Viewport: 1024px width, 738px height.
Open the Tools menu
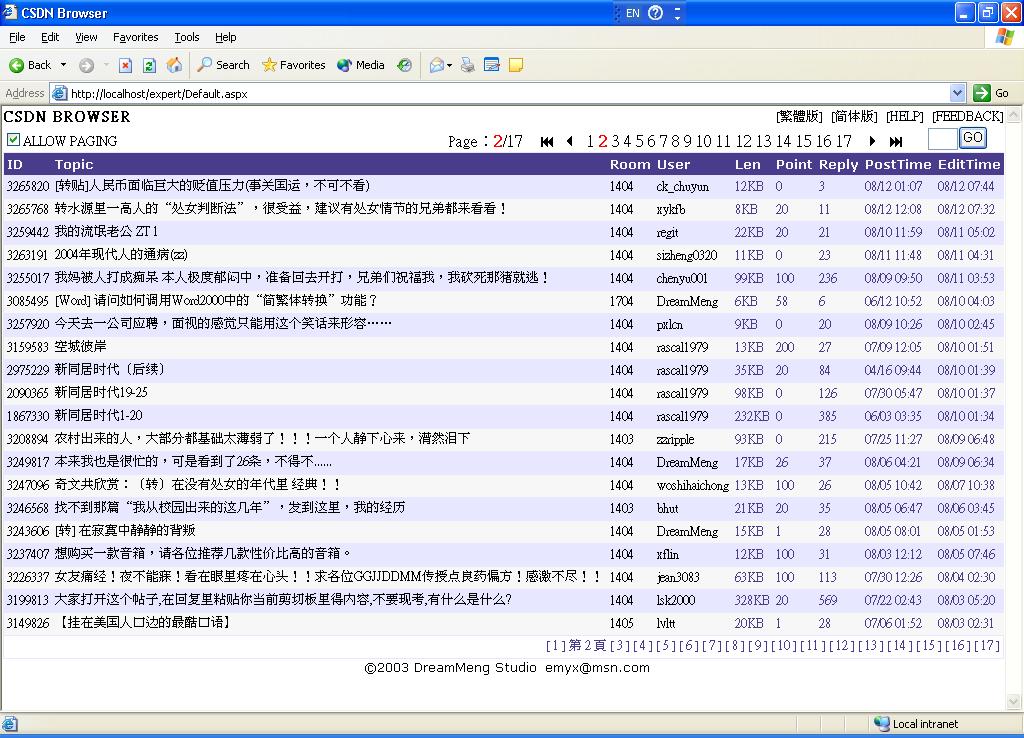pos(186,37)
